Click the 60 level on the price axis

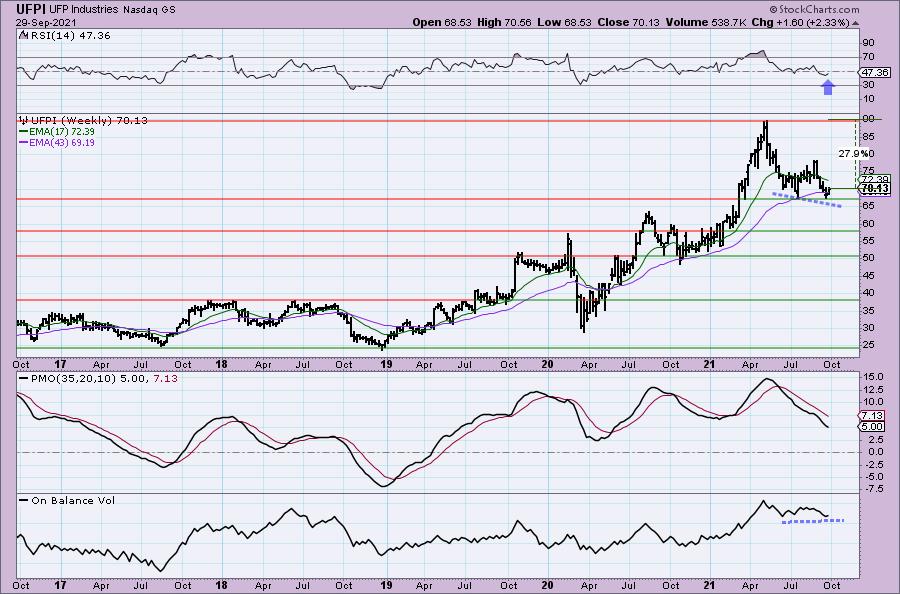tap(868, 223)
